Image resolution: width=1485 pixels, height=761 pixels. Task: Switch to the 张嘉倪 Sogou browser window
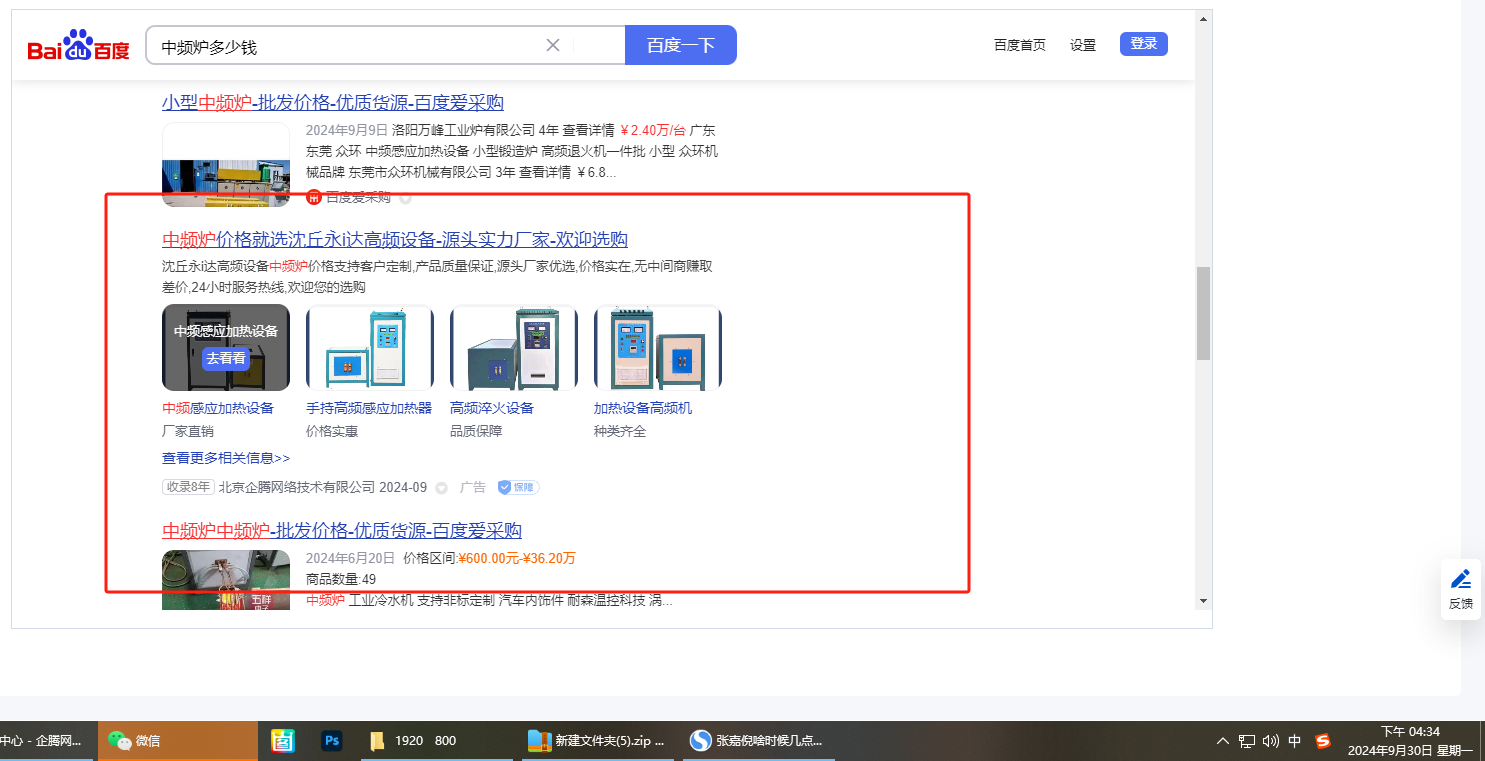[x=759, y=741]
